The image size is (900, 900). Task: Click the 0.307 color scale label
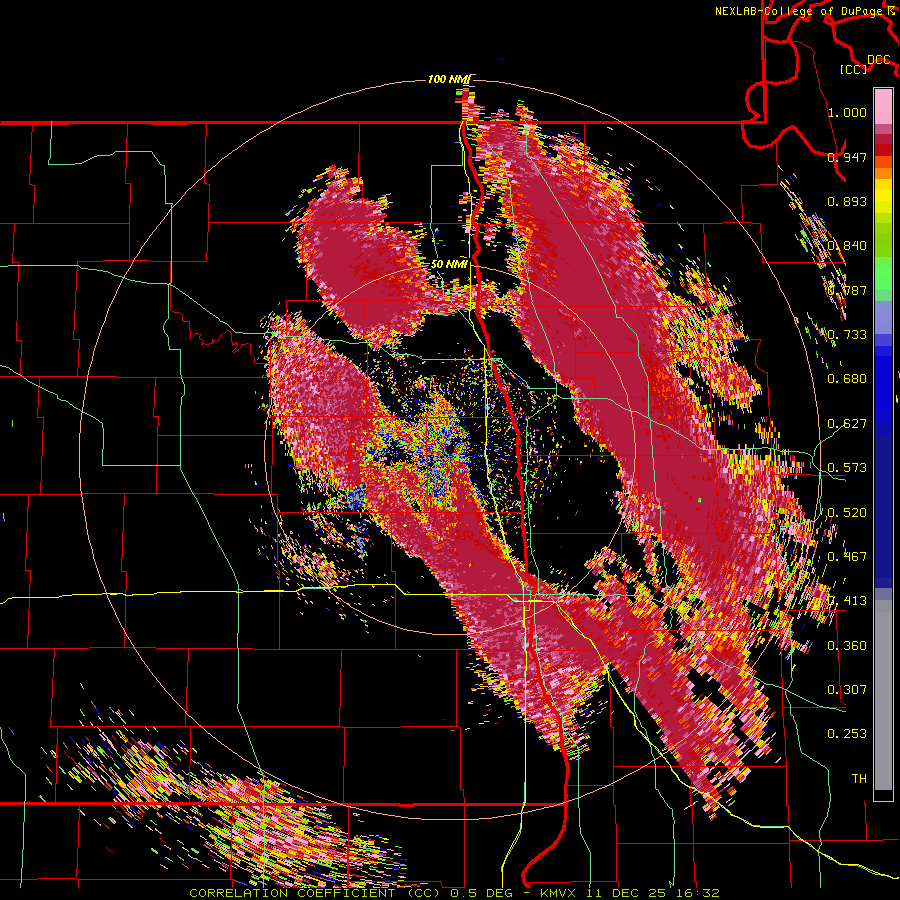(847, 690)
